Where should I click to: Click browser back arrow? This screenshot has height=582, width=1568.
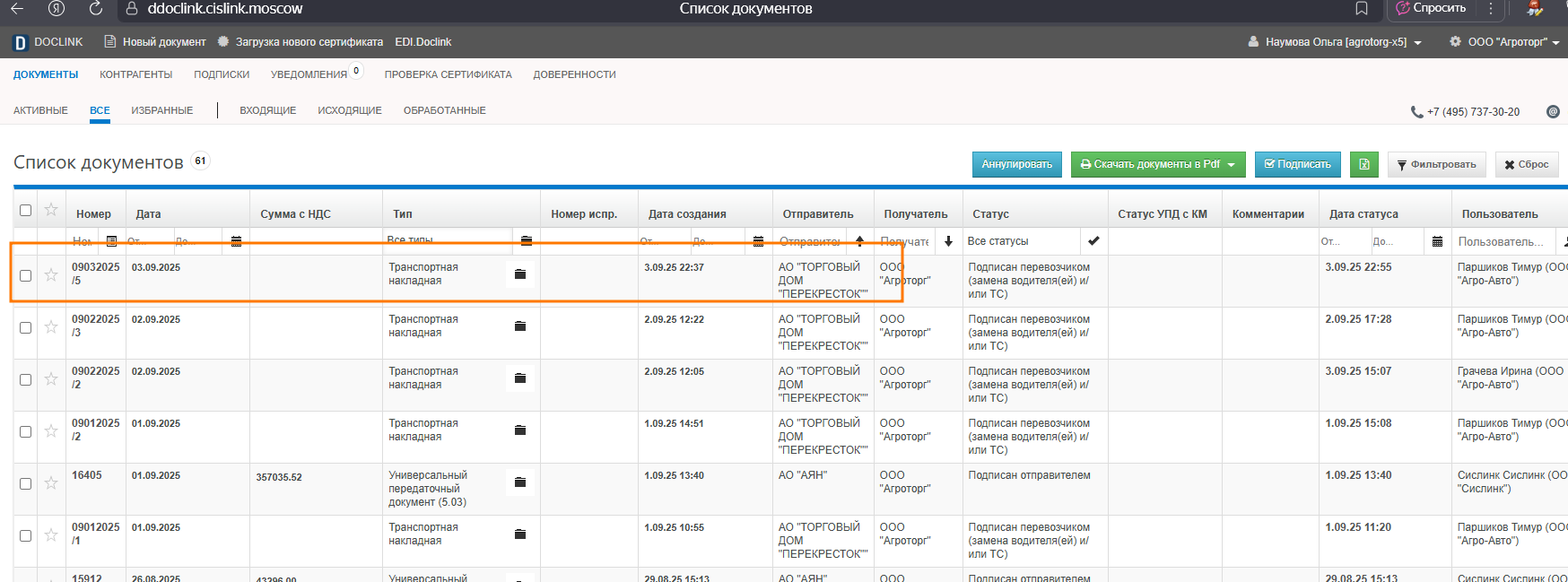pyautogui.click(x=17, y=9)
